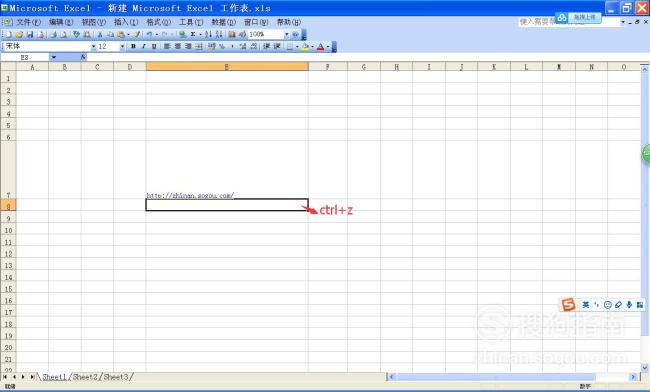Click the Copy icon in toolbar
650x392 pixels.
click(111, 34)
